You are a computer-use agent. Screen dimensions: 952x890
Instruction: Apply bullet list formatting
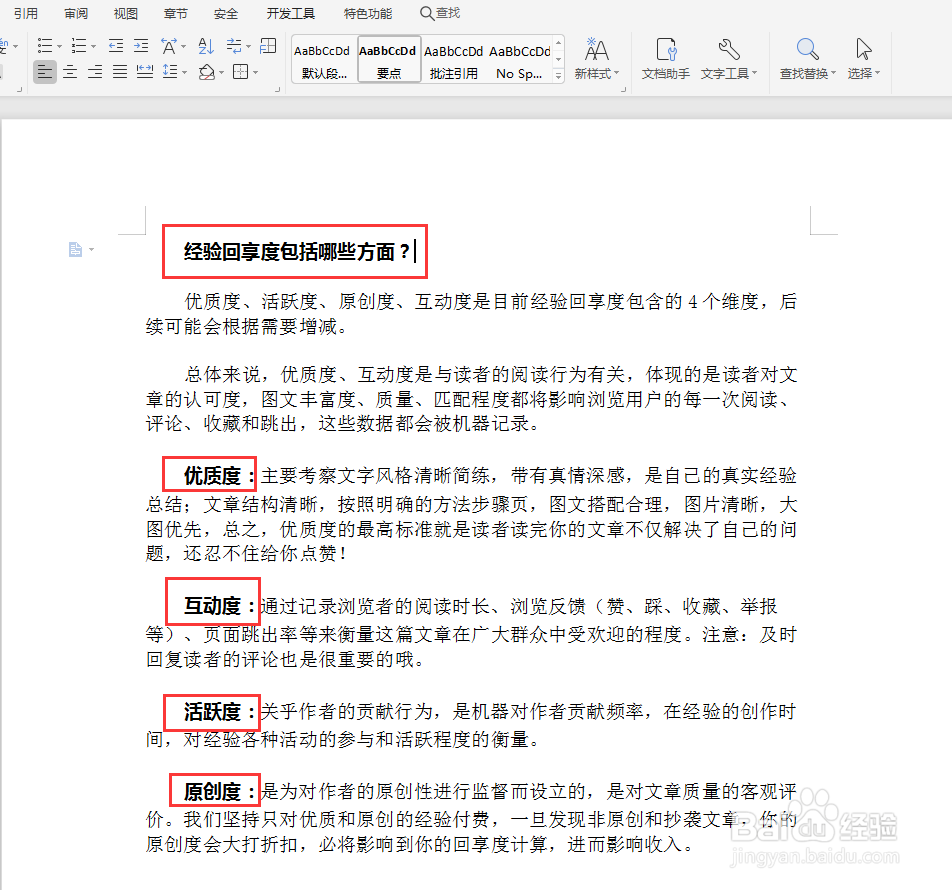click(x=45, y=46)
